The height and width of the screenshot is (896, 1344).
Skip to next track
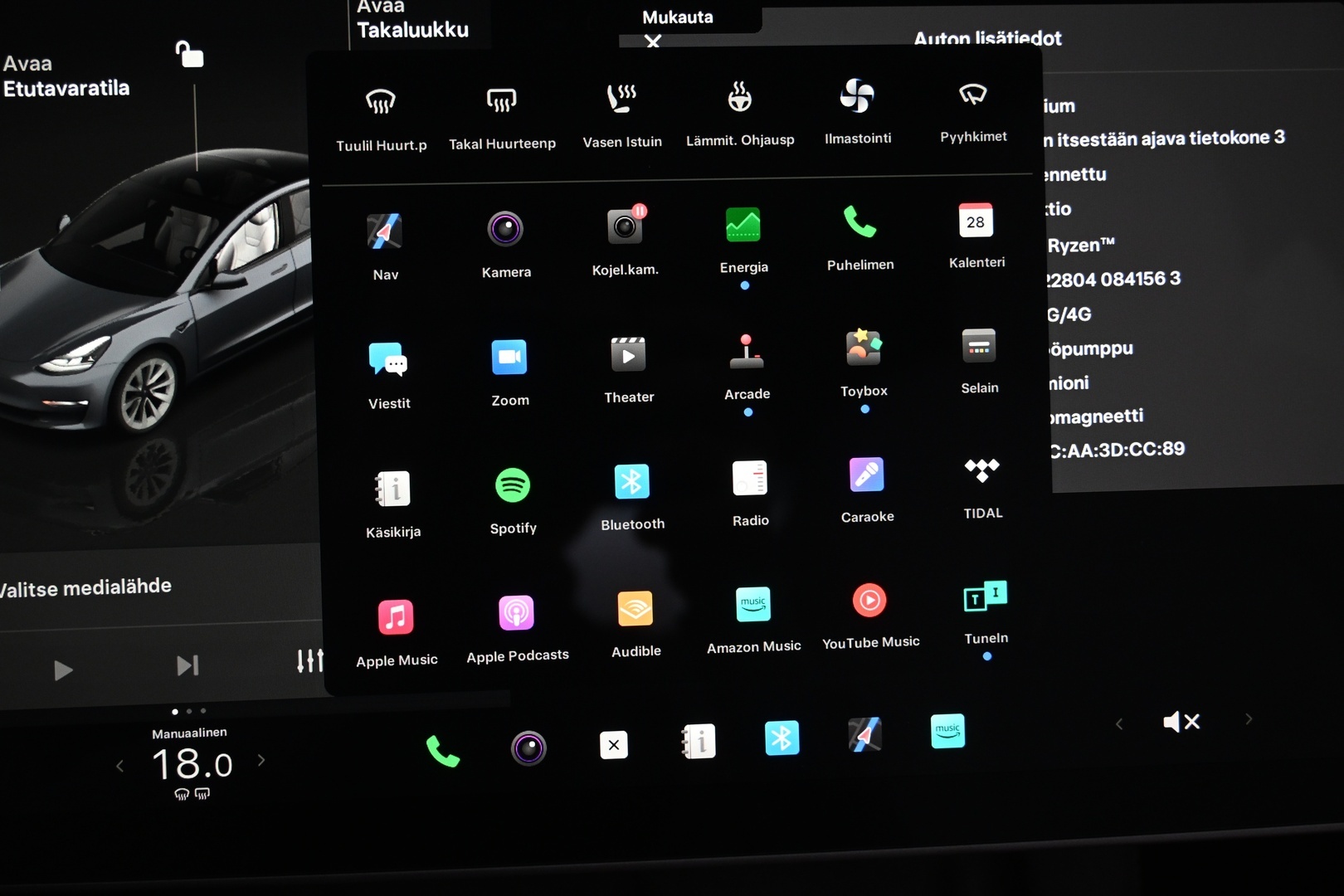pyautogui.click(x=187, y=665)
